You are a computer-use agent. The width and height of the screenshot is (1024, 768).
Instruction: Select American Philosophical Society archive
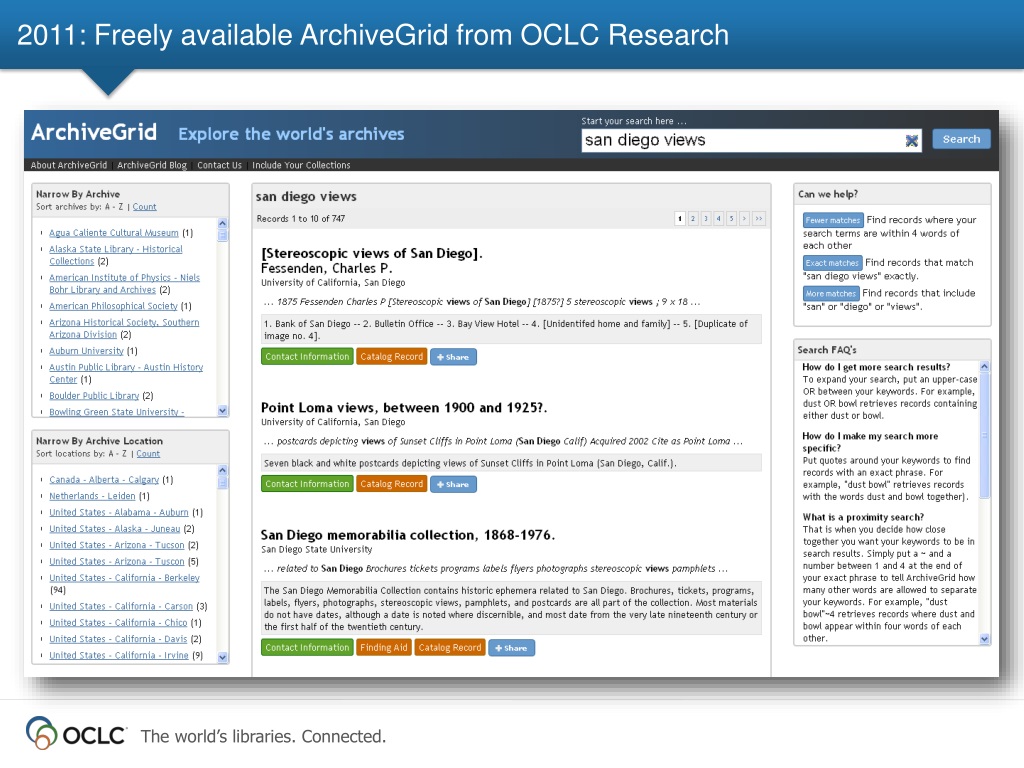[113, 306]
